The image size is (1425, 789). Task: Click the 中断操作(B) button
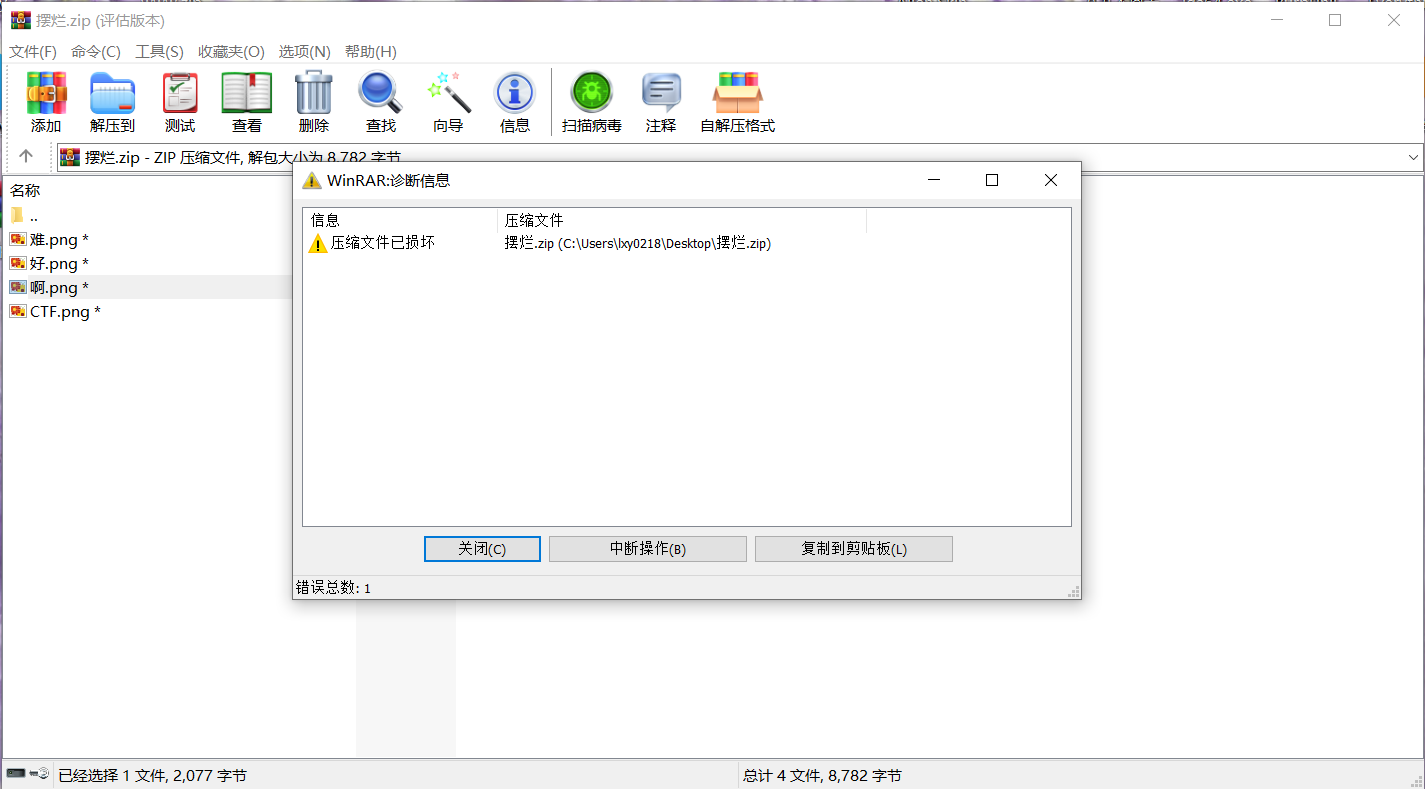[x=647, y=549]
